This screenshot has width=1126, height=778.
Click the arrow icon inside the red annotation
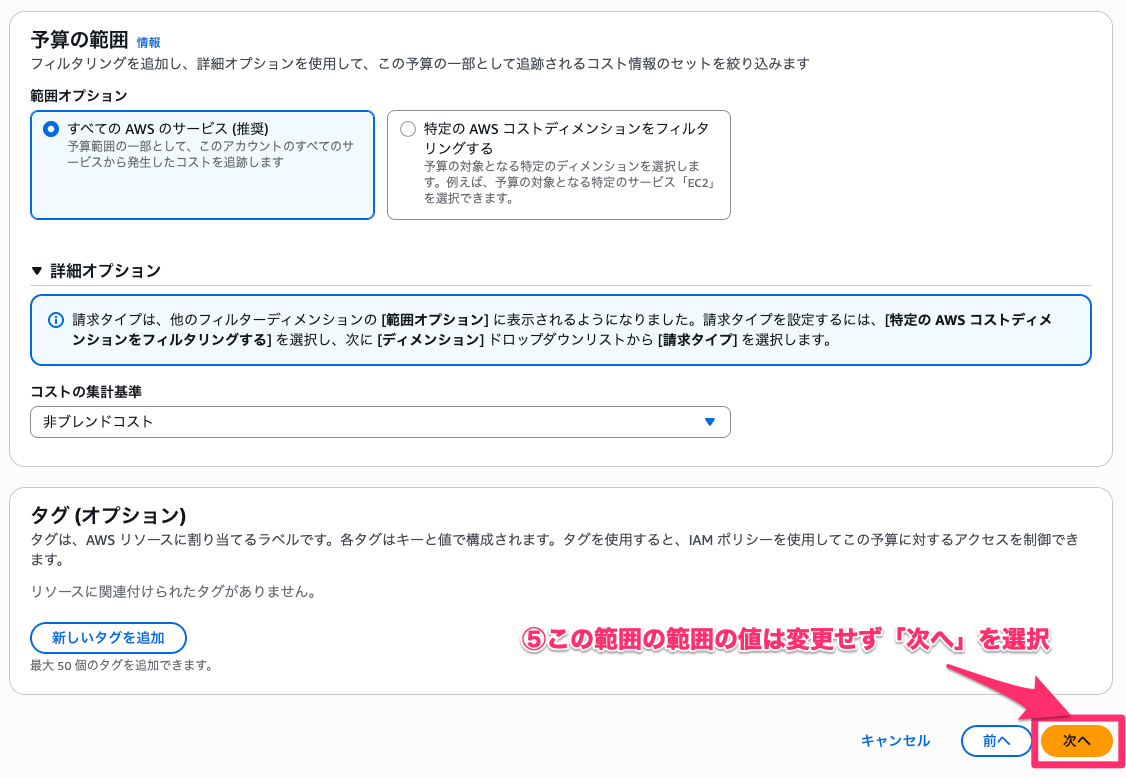pos(1010,690)
